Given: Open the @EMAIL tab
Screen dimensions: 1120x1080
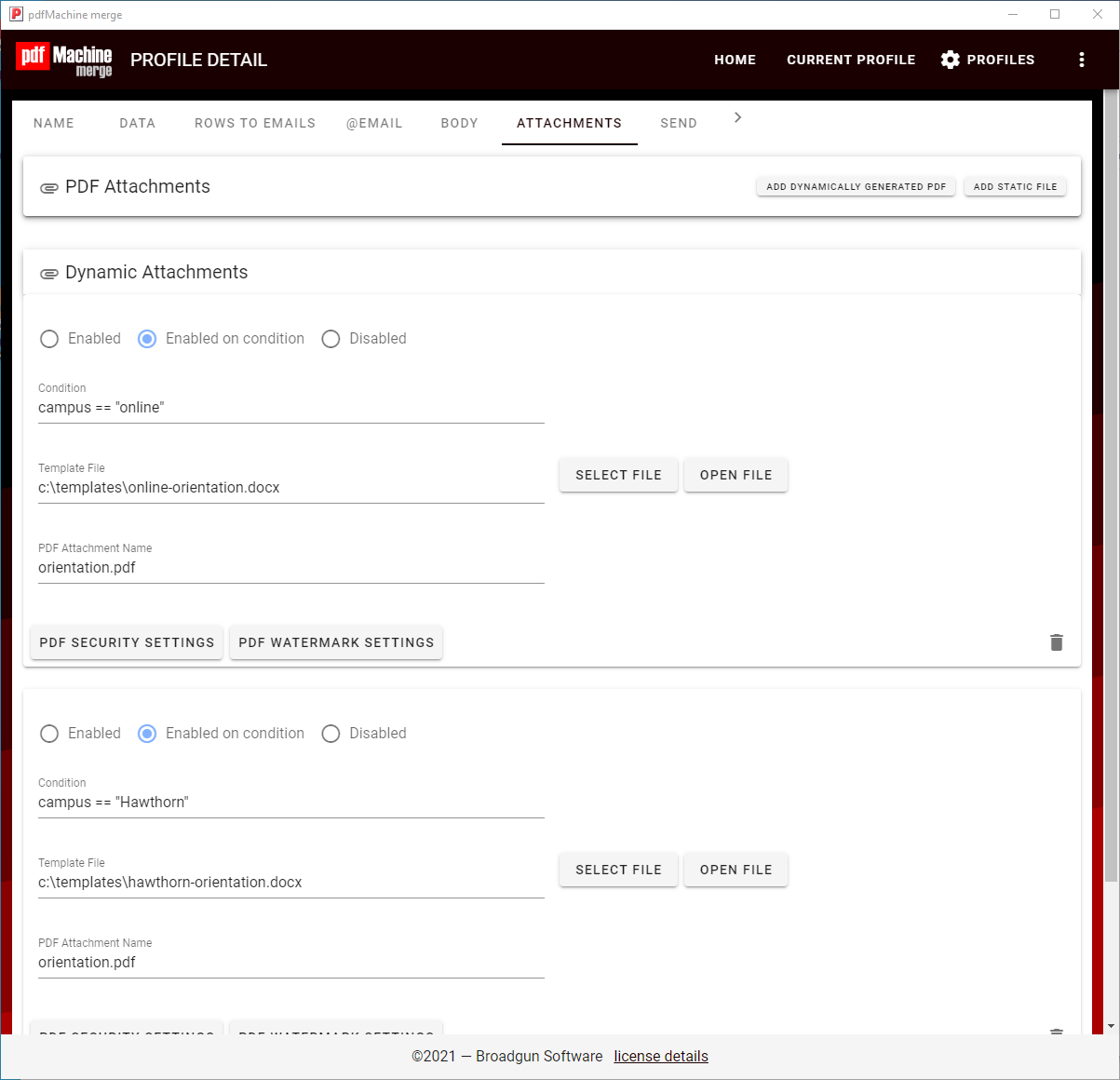Looking at the screenshot, I should point(374,123).
